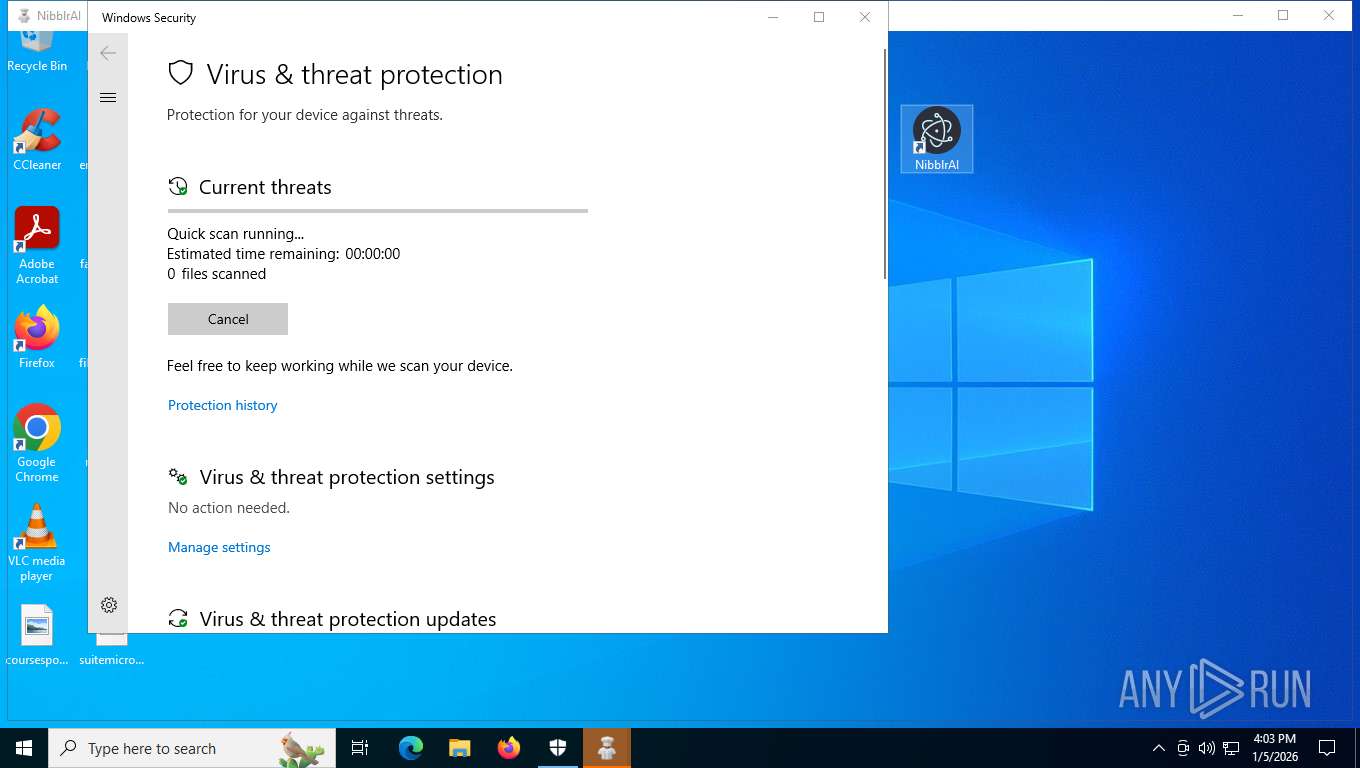Viewport: 1360px width, 768px height.
Task: Click the "0 files scanned" text
Action: [x=216, y=274]
